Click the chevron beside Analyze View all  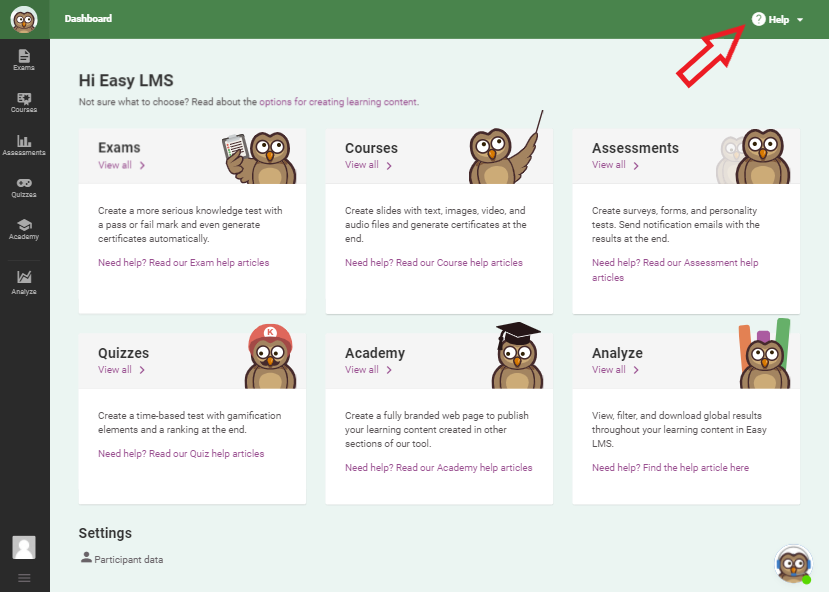[x=636, y=370]
